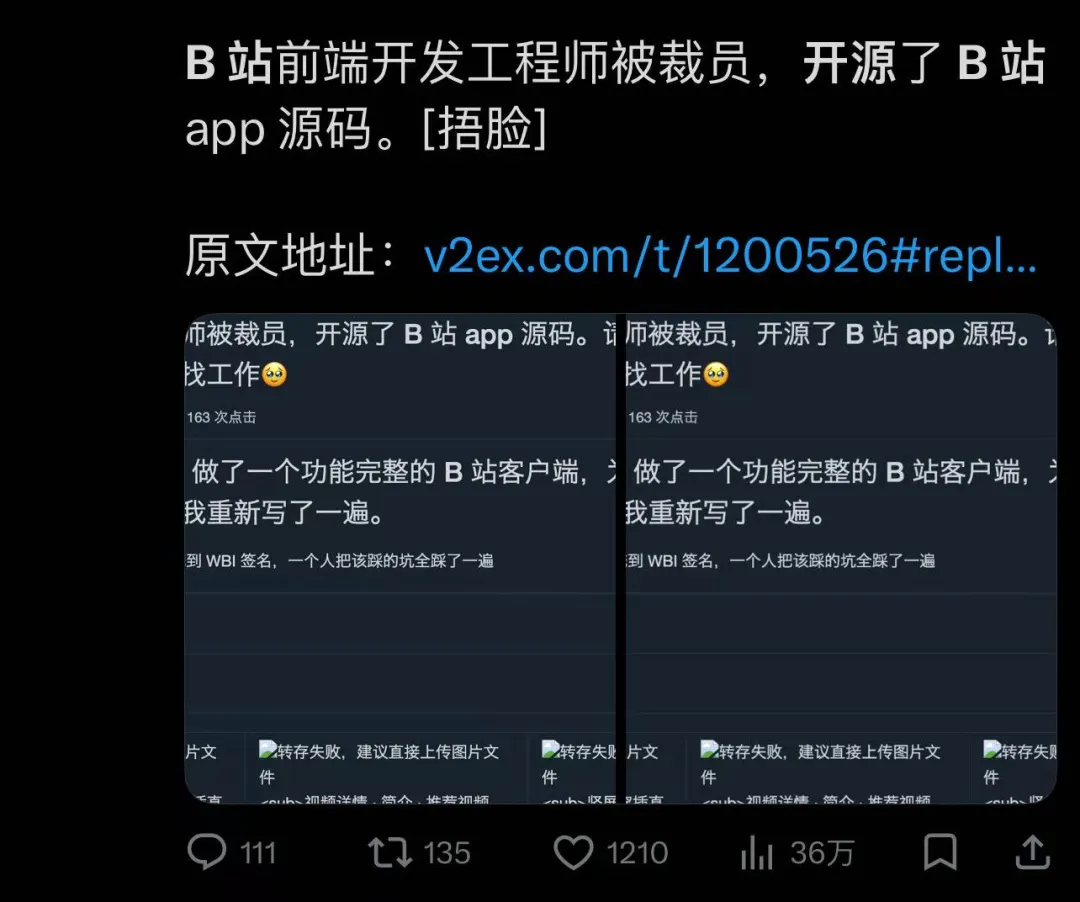Click the retweet arrows icon
Image resolution: width=1080 pixels, height=902 pixels.
[x=390, y=852]
